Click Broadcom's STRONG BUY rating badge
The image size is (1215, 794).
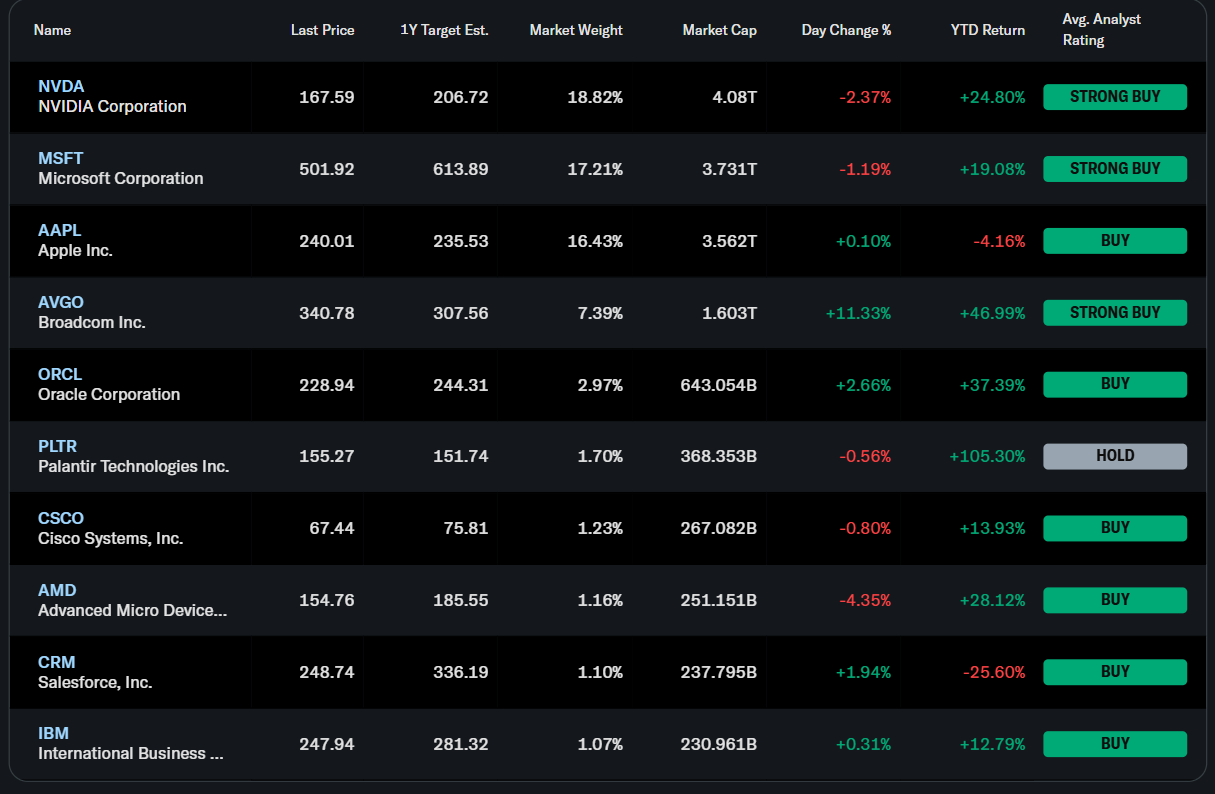(x=1115, y=313)
